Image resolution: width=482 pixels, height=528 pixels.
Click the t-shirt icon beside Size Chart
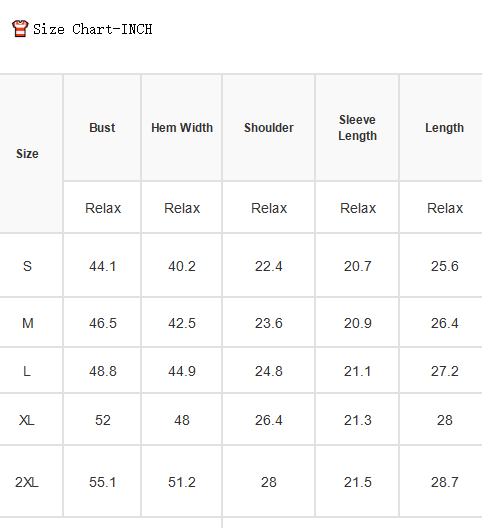pyautogui.click(x=20, y=29)
